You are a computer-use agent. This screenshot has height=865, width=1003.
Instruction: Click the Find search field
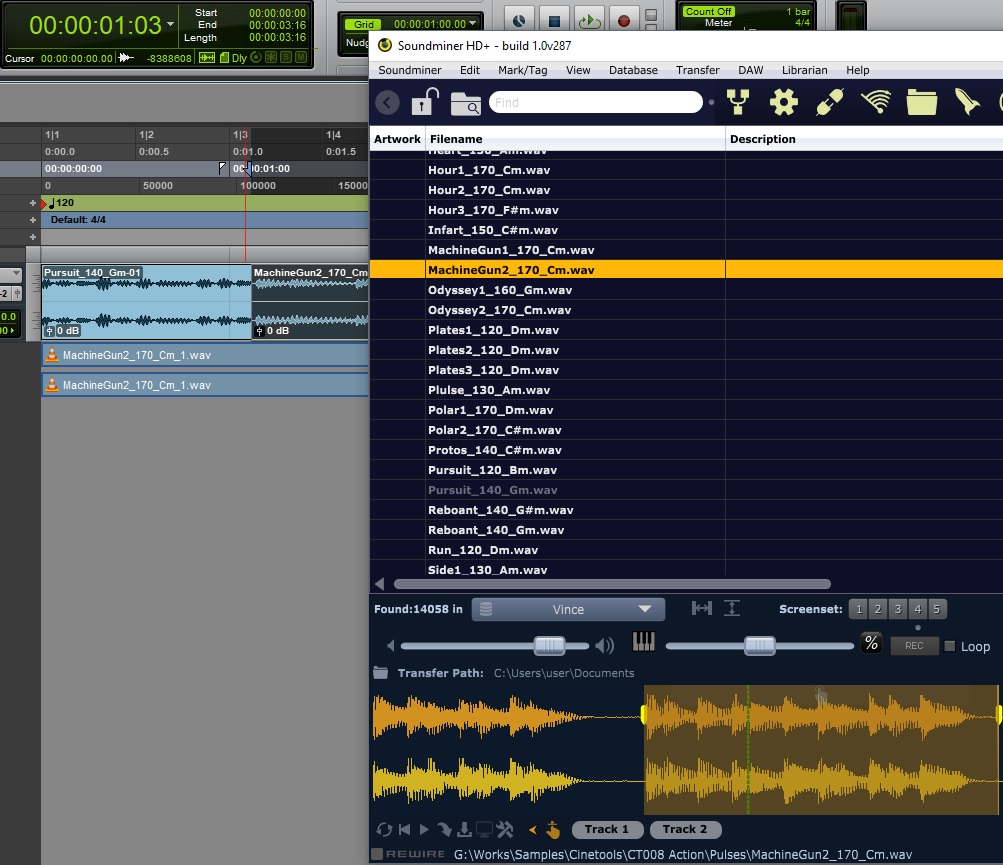click(596, 102)
